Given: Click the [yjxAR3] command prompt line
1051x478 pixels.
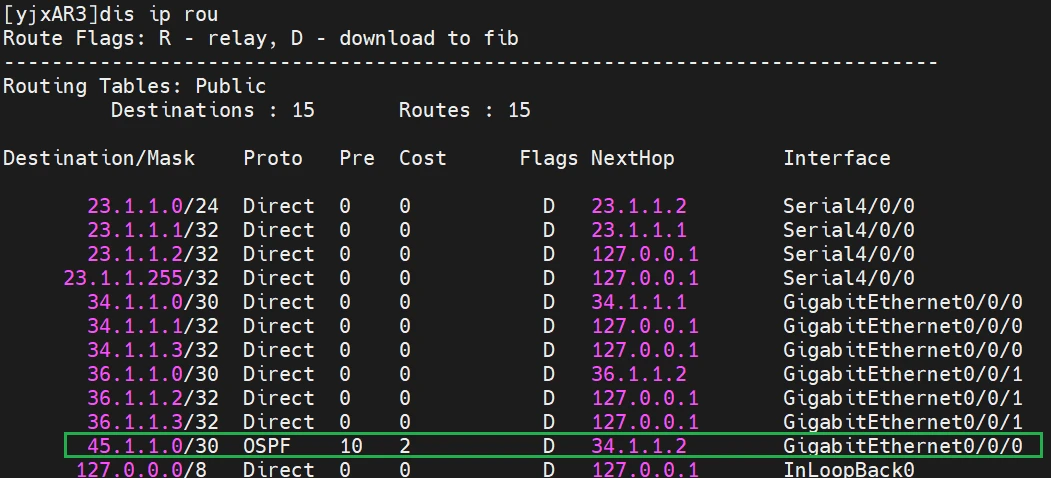Looking at the screenshot, I should 110,14.
